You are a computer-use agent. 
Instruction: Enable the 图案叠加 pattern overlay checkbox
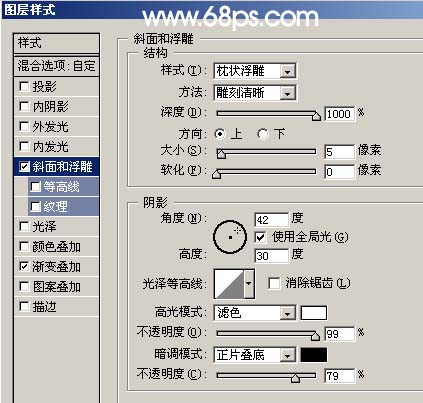(x=24, y=287)
